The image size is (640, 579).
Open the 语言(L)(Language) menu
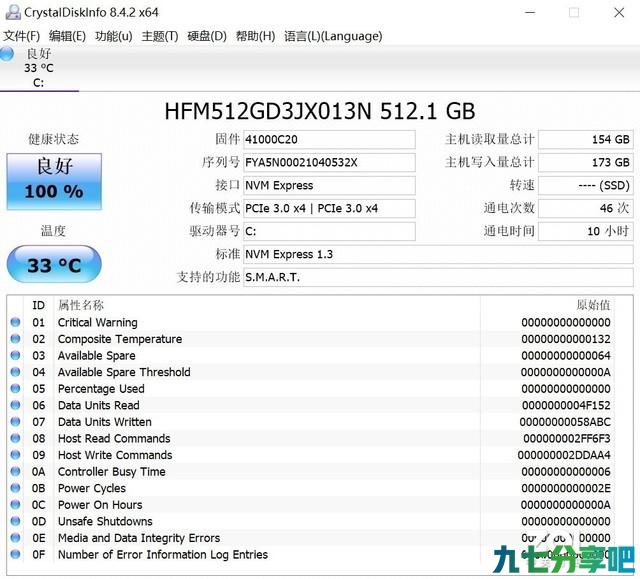click(x=333, y=36)
